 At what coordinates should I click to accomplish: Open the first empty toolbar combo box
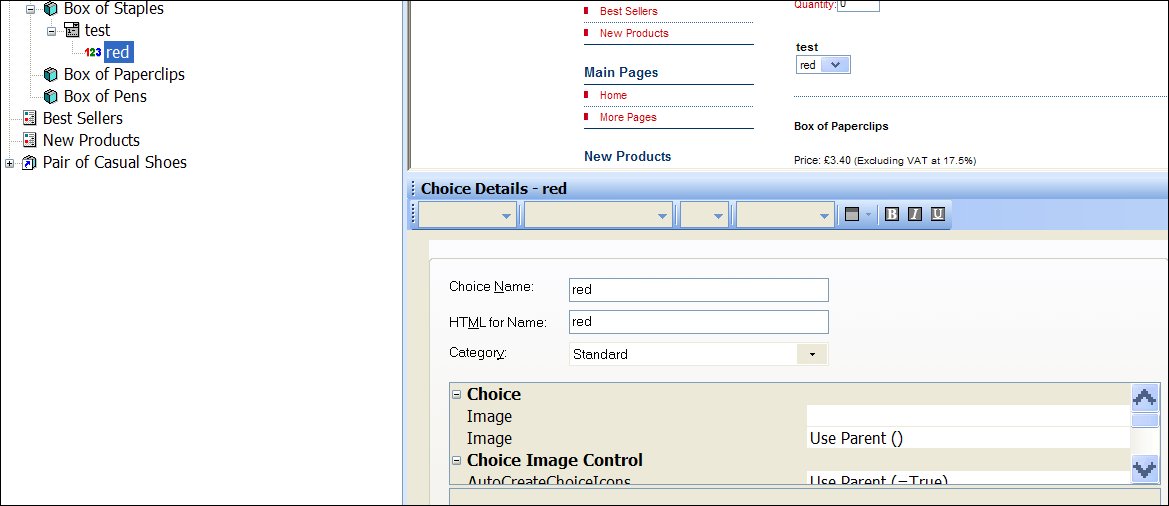(x=468, y=214)
